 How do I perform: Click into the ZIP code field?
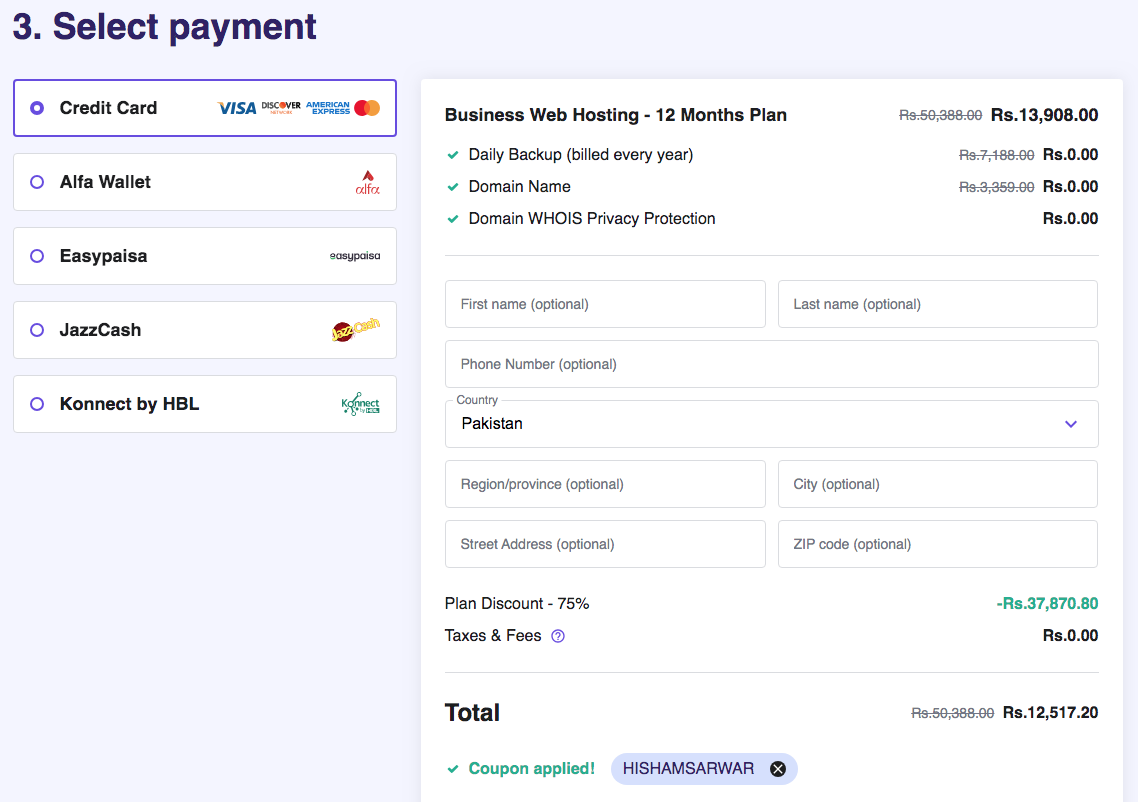[x=937, y=544]
